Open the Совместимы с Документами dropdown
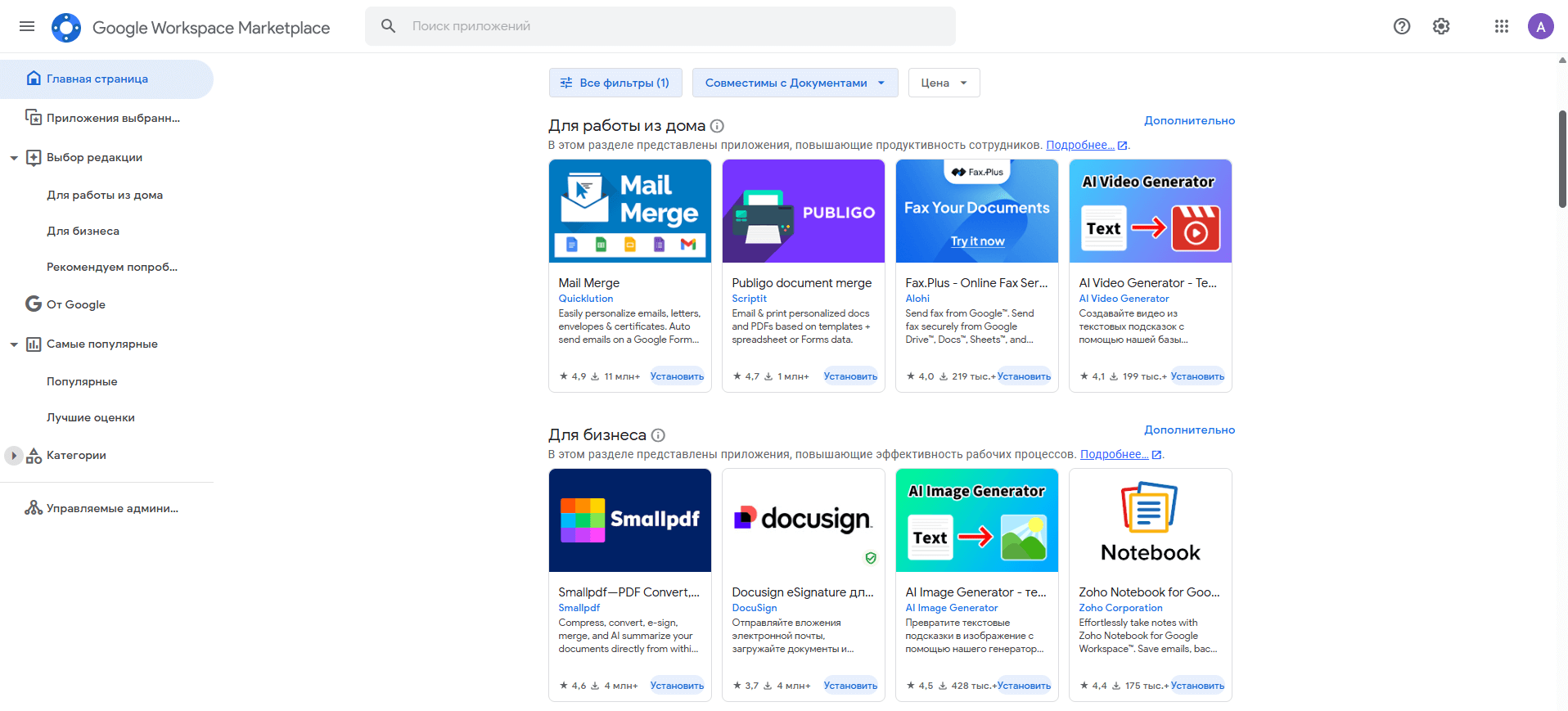 (795, 83)
